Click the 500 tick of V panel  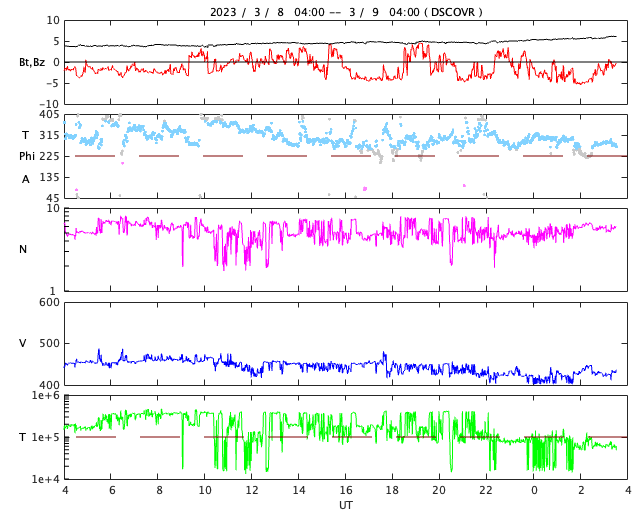coord(49,343)
